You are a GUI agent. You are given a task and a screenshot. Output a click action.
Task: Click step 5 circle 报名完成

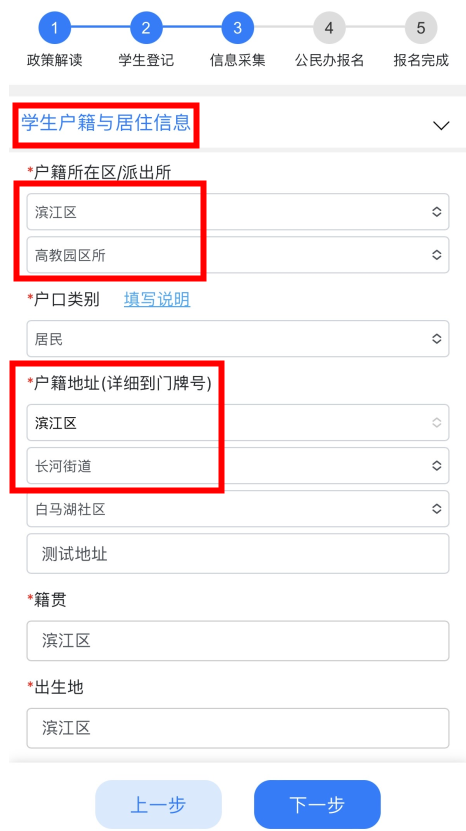(421, 28)
